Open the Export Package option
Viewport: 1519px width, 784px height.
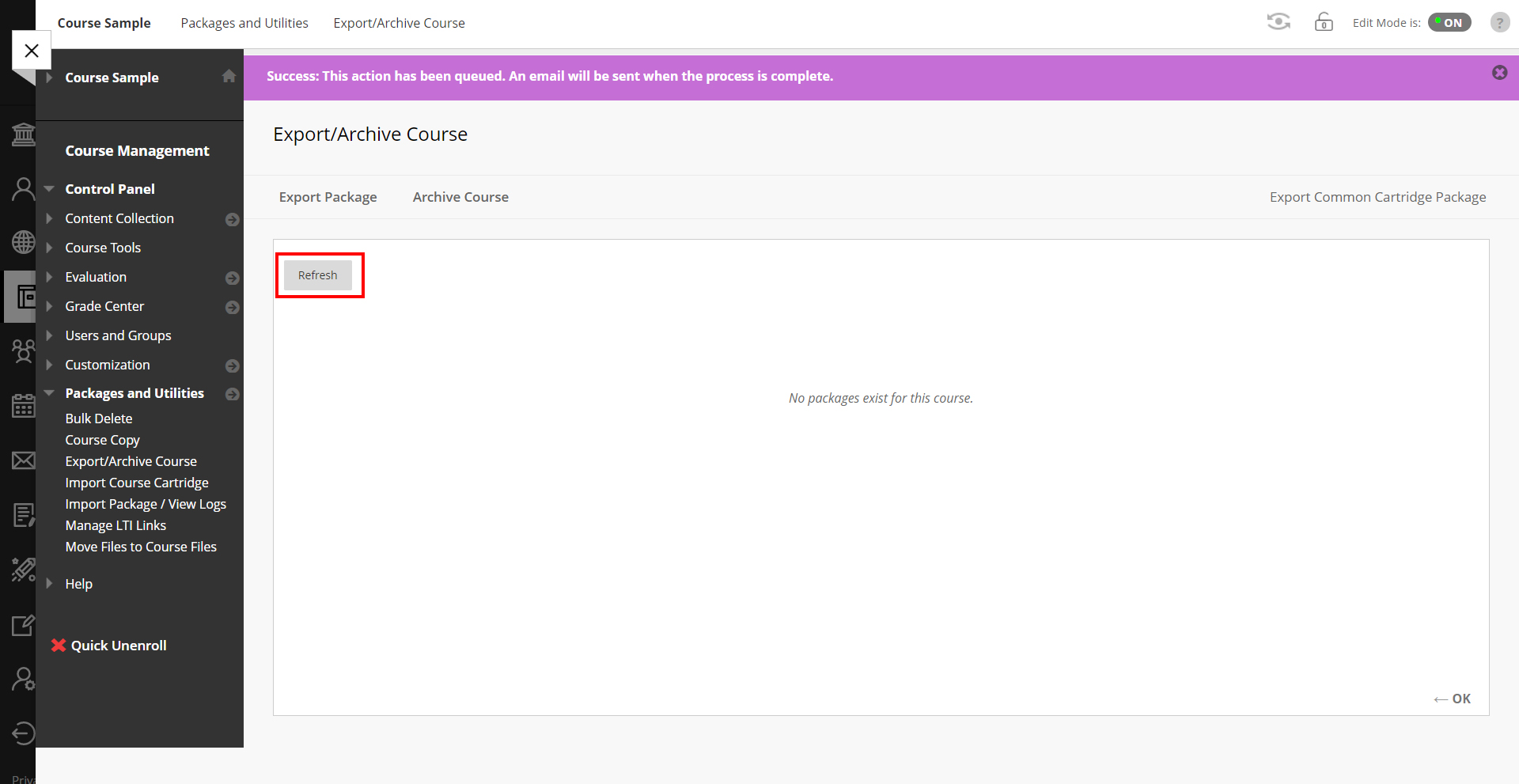pyautogui.click(x=328, y=197)
